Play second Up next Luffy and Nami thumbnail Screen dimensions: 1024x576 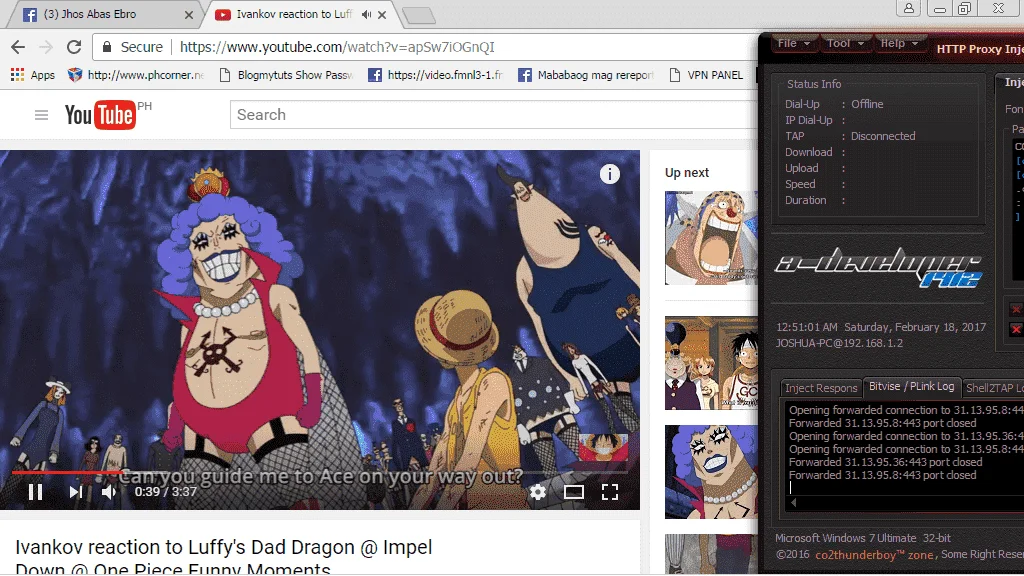[x=711, y=363]
